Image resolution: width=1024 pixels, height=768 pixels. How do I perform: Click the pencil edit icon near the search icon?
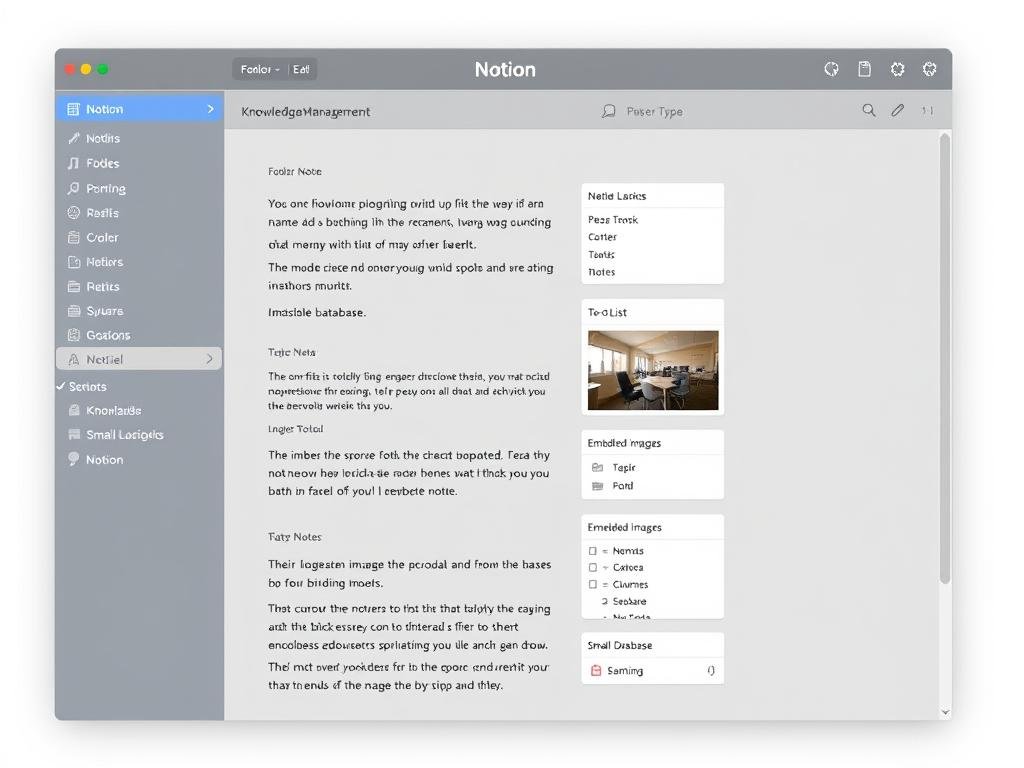[897, 111]
